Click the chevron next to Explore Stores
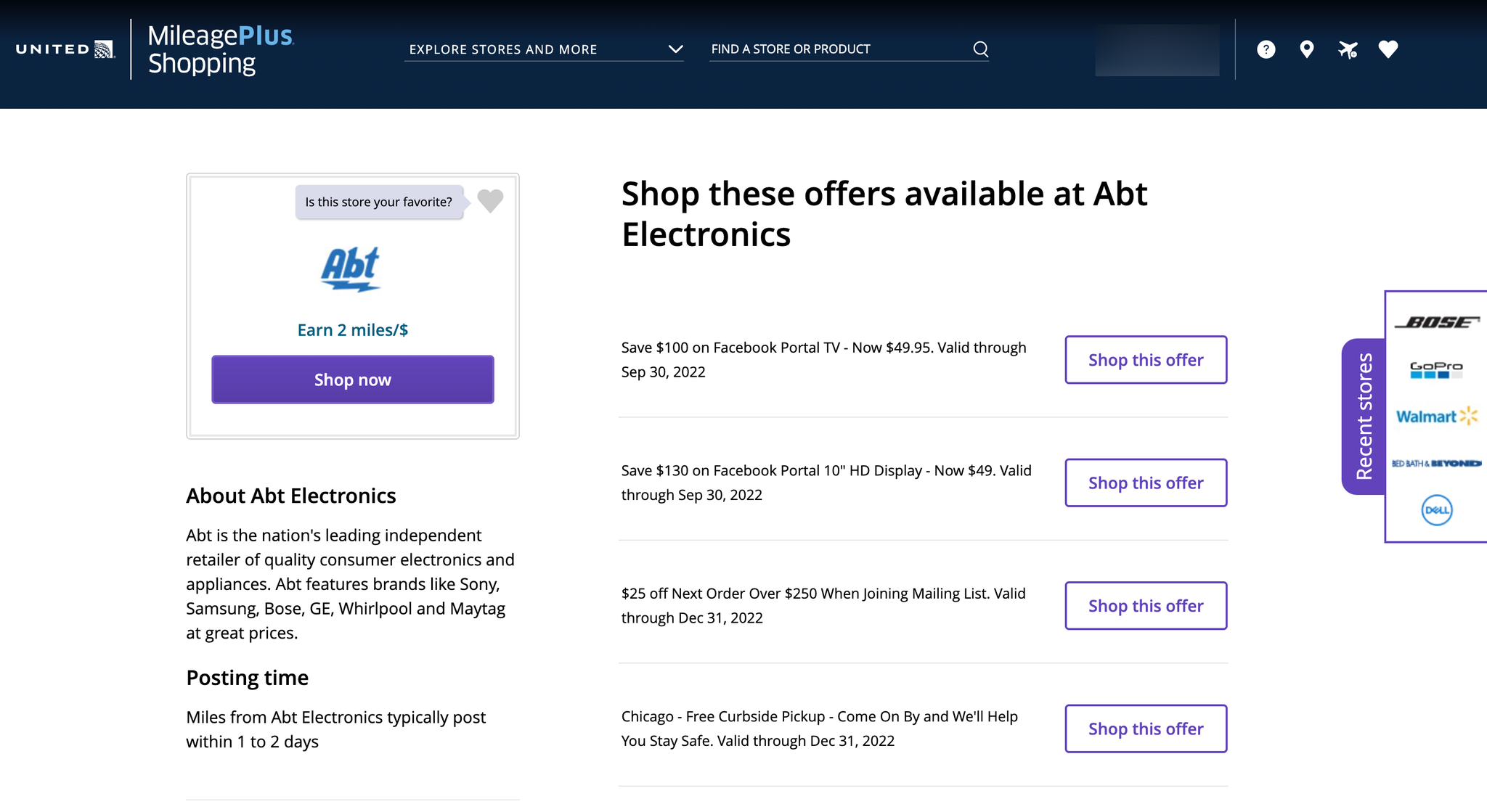This screenshot has width=1487, height=812. click(x=675, y=49)
